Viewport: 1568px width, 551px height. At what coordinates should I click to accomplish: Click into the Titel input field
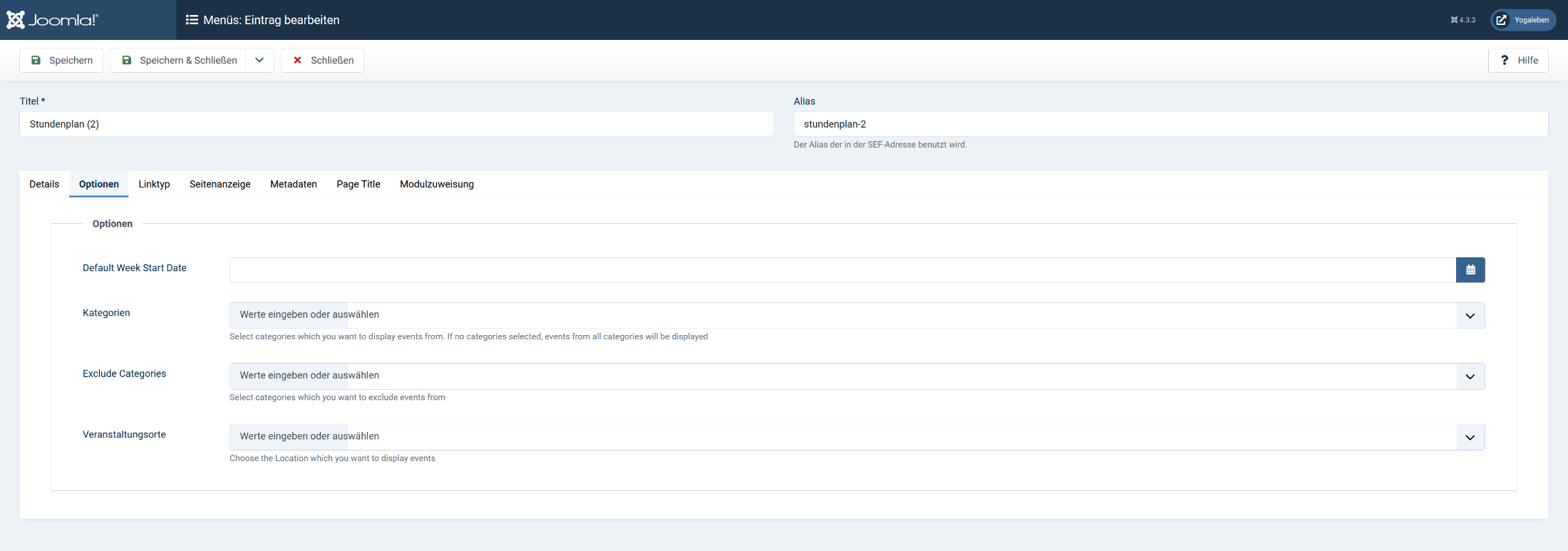click(396, 124)
